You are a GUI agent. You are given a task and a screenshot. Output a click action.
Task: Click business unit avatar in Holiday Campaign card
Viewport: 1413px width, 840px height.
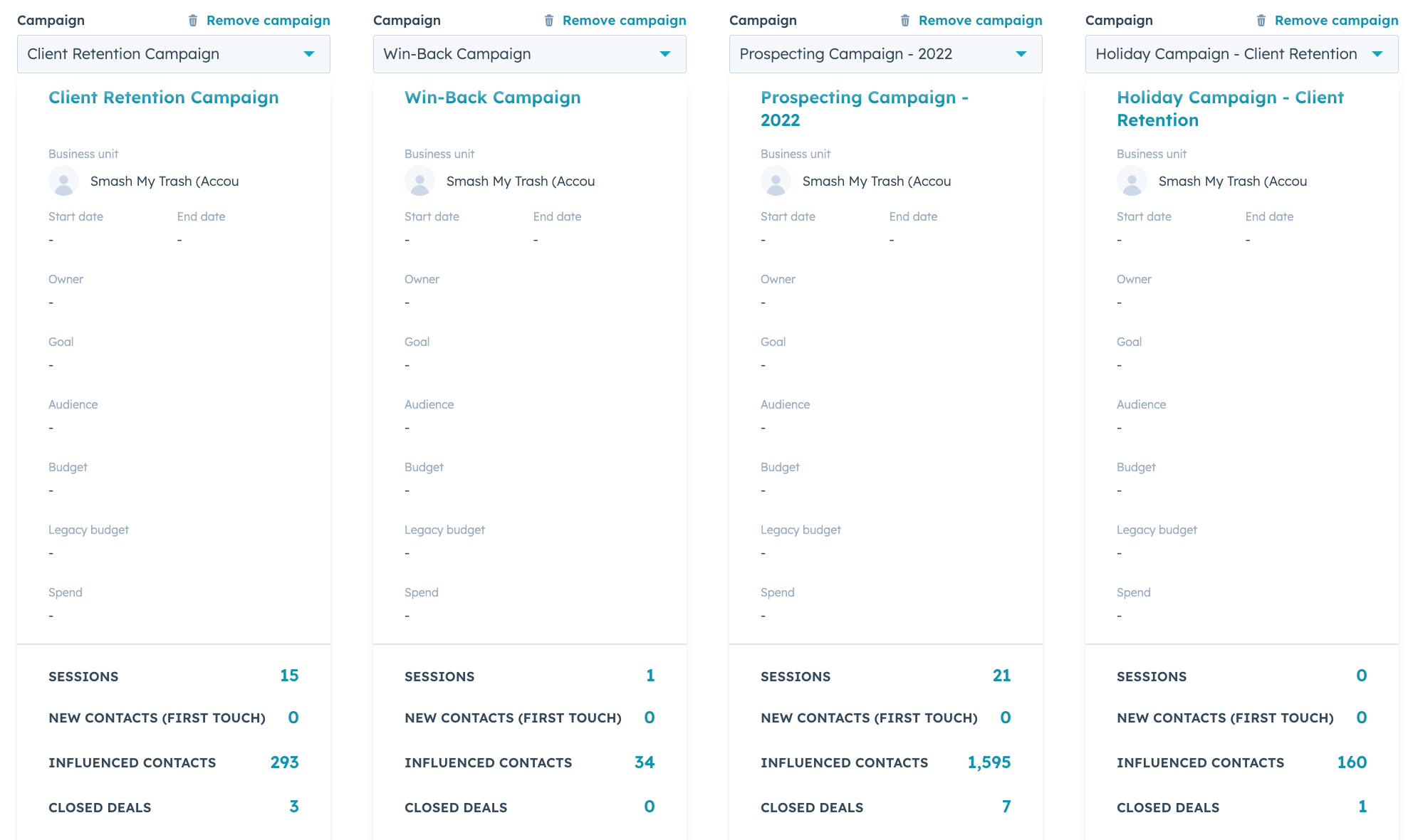pos(1132,181)
